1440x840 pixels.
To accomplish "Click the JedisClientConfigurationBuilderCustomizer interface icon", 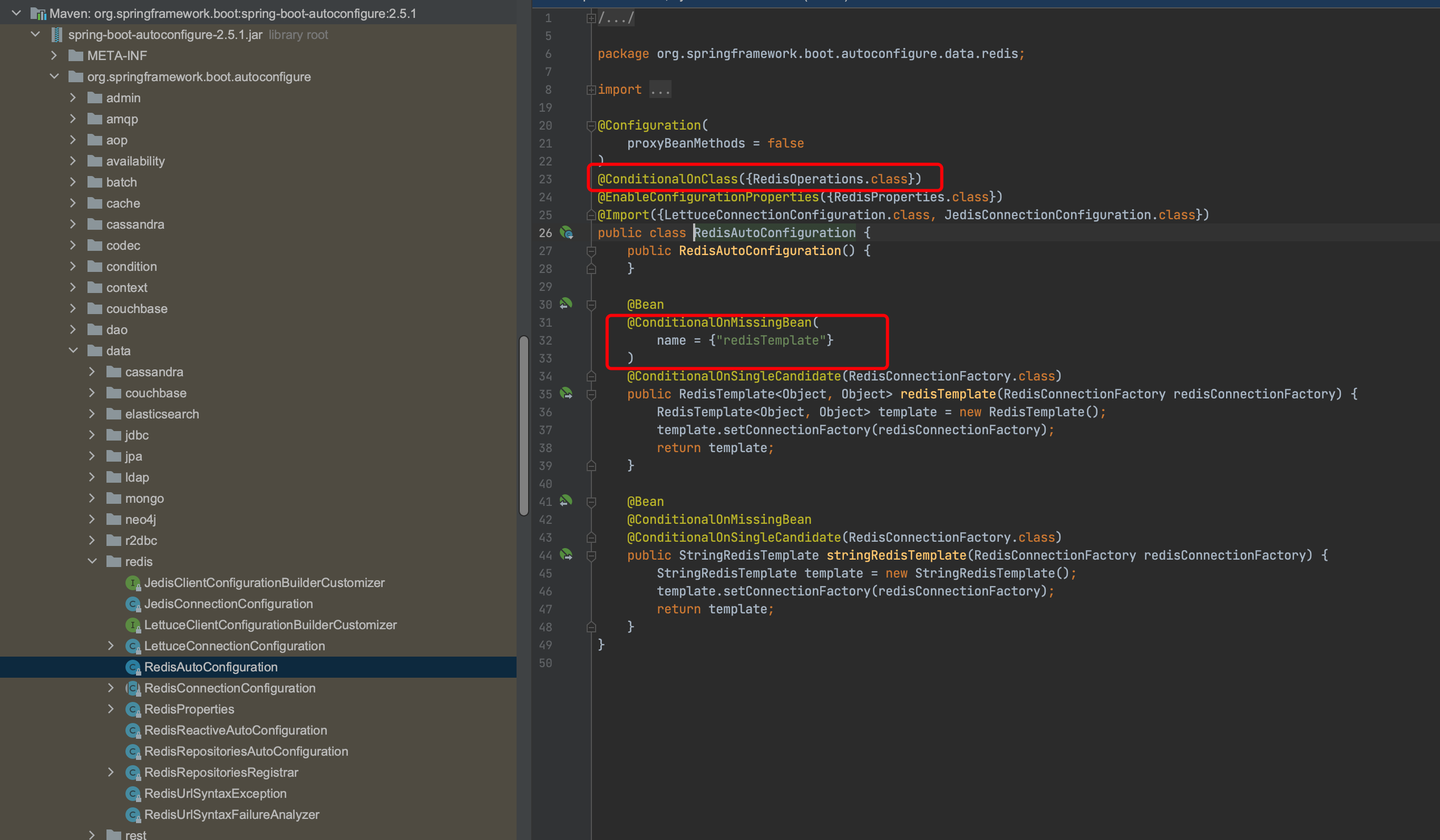I will coord(133,583).
